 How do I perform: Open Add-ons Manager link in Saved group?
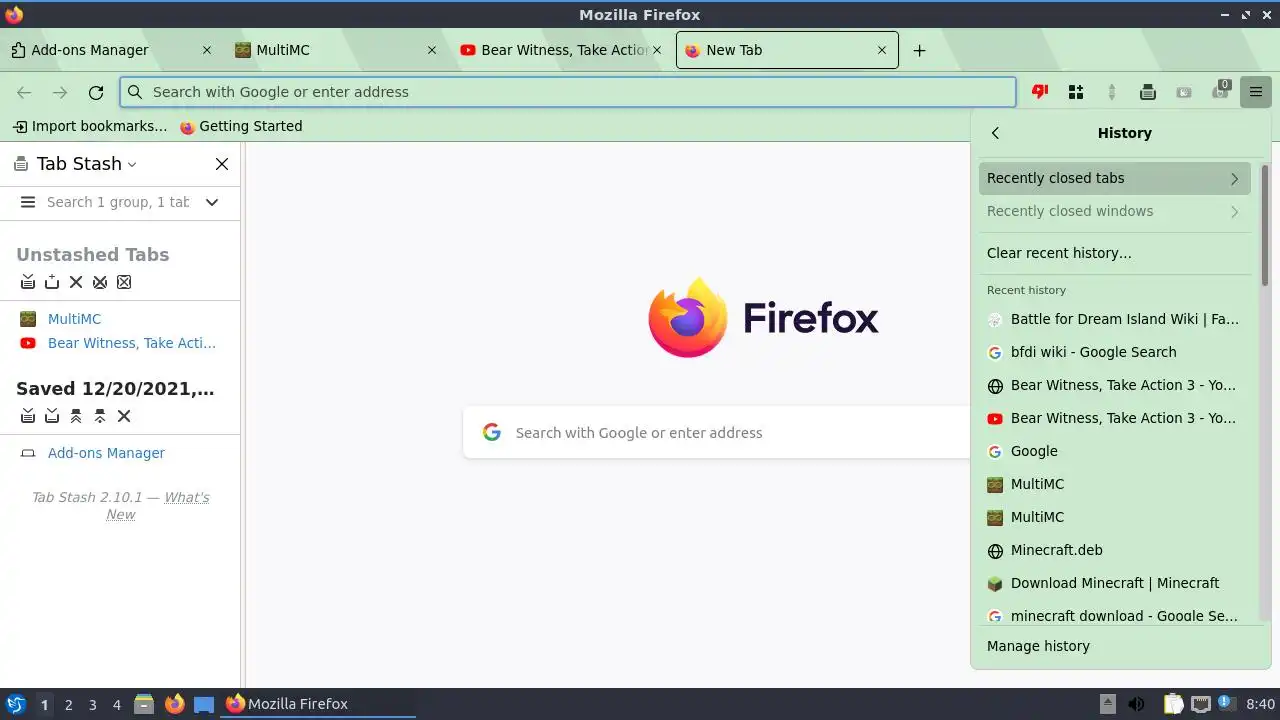(106, 453)
